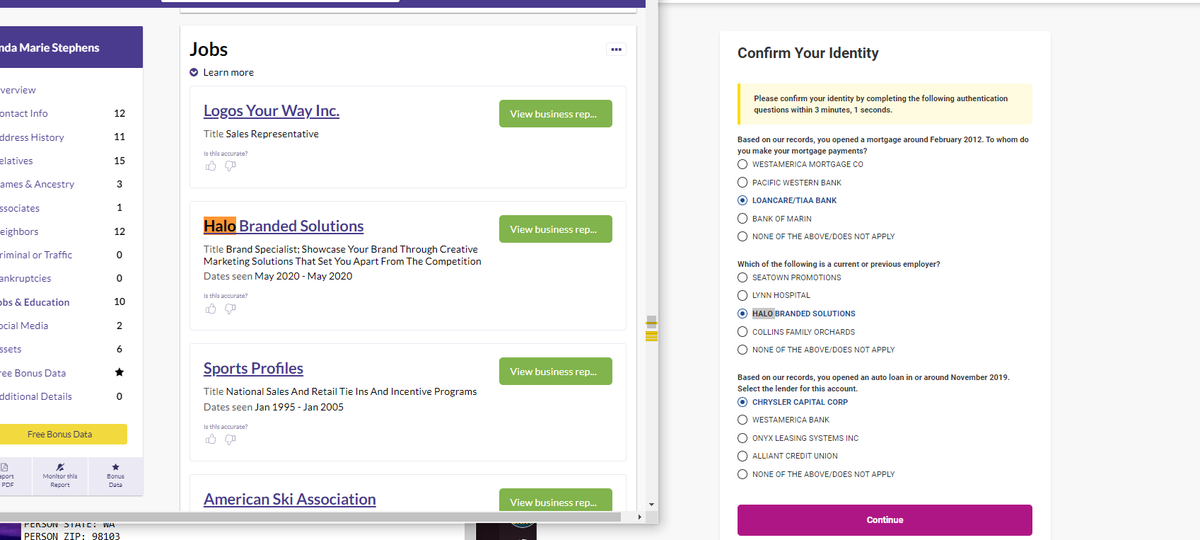Open Neighbors section in sidebar
Image resolution: width=1200 pixels, height=540 pixels.
[20, 231]
